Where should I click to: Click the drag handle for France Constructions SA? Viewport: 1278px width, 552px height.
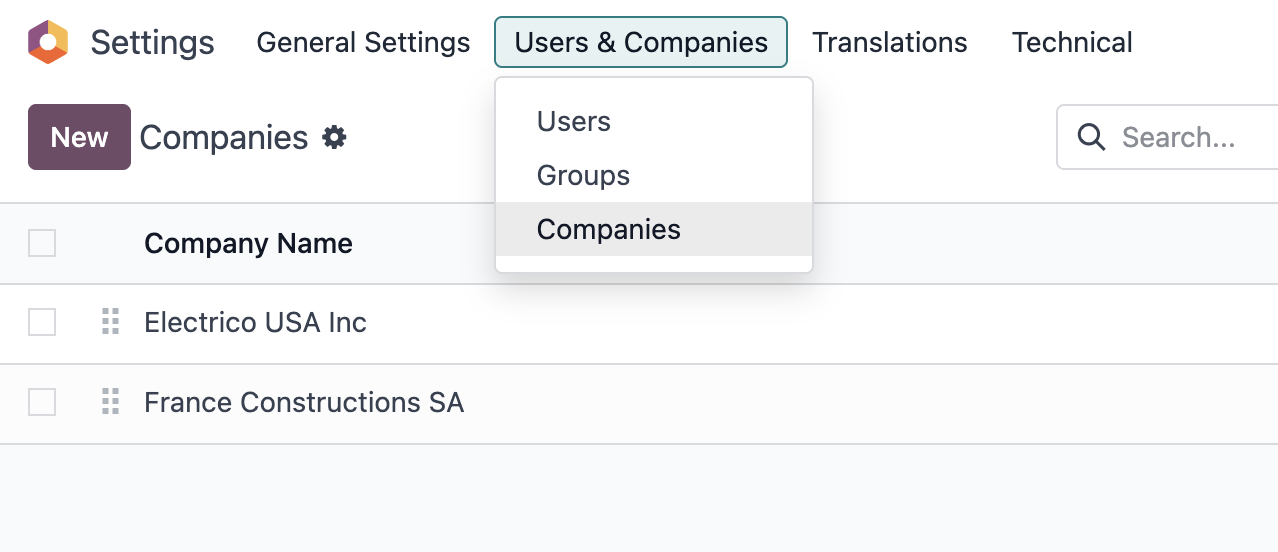110,402
